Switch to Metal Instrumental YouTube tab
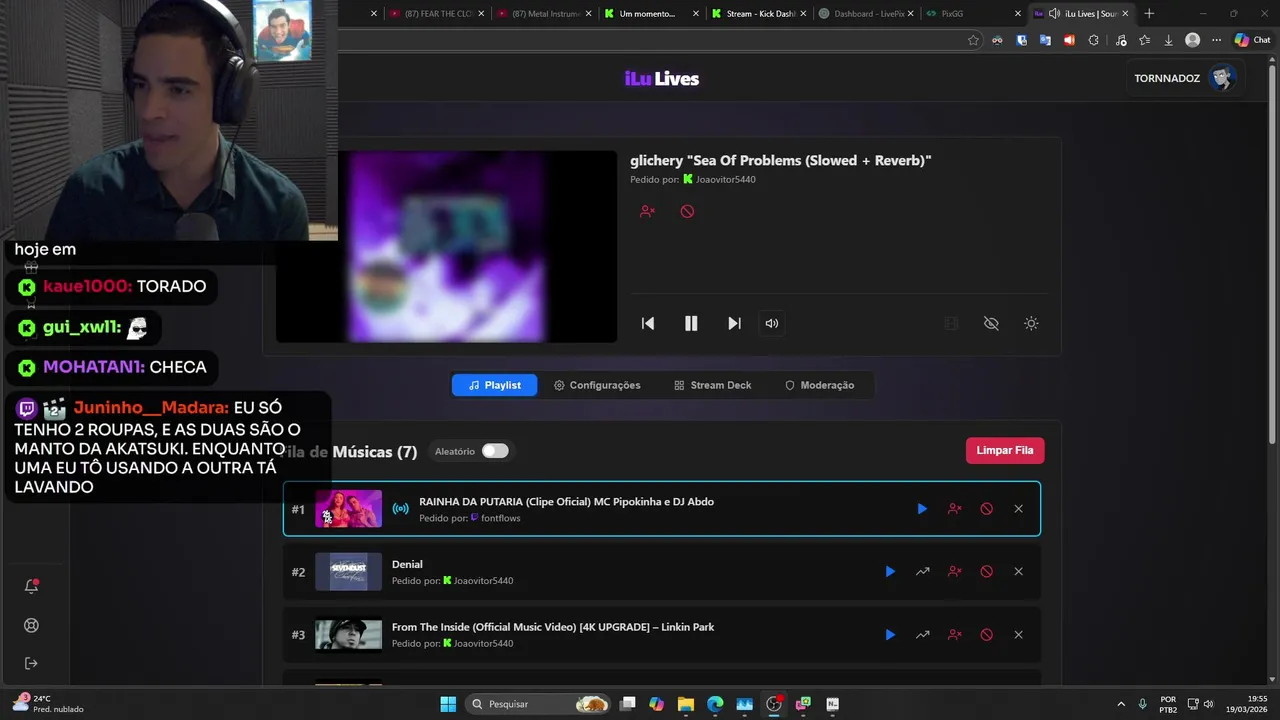Viewport: 1280px width, 720px height. click(543, 14)
